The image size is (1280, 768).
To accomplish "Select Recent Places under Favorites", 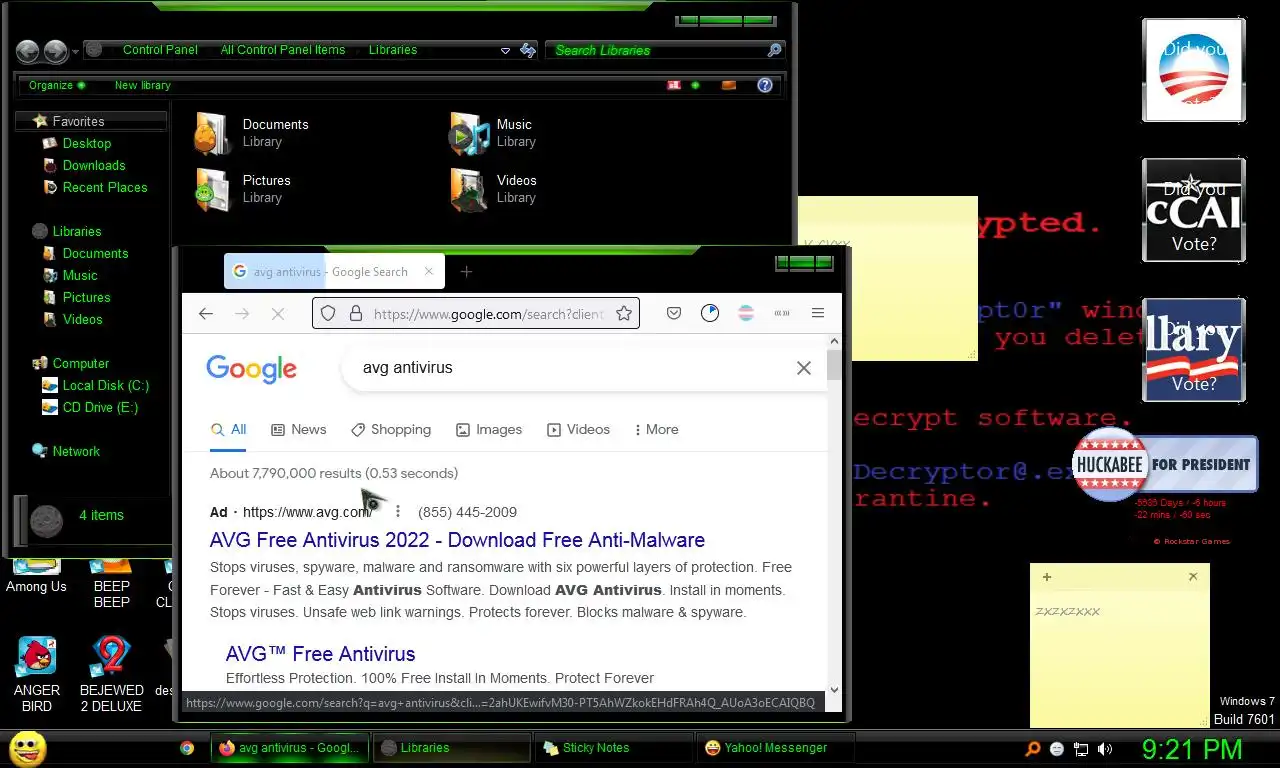I will [105, 187].
